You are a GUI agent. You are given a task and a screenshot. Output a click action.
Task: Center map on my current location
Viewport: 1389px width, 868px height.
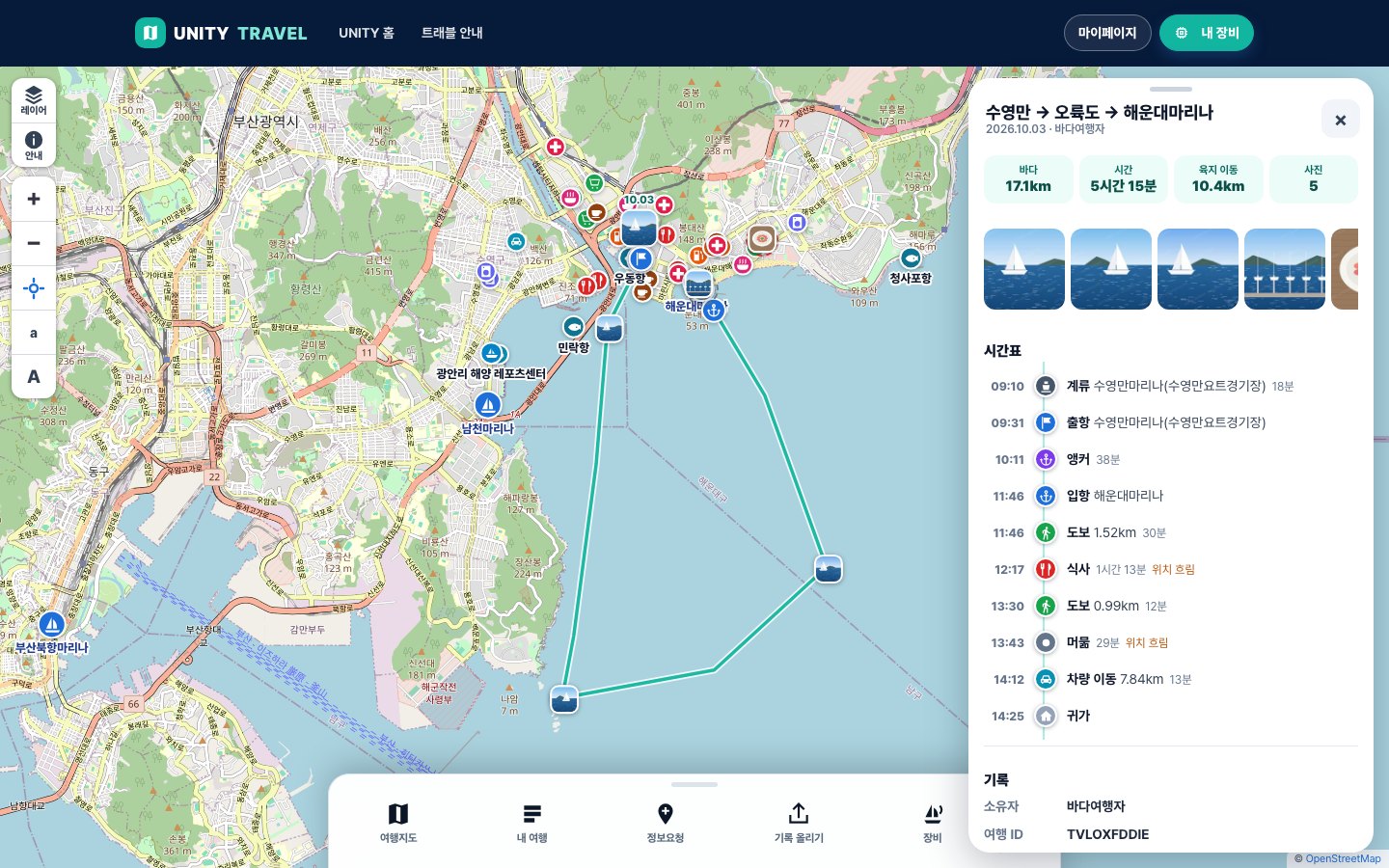[34, 288]
